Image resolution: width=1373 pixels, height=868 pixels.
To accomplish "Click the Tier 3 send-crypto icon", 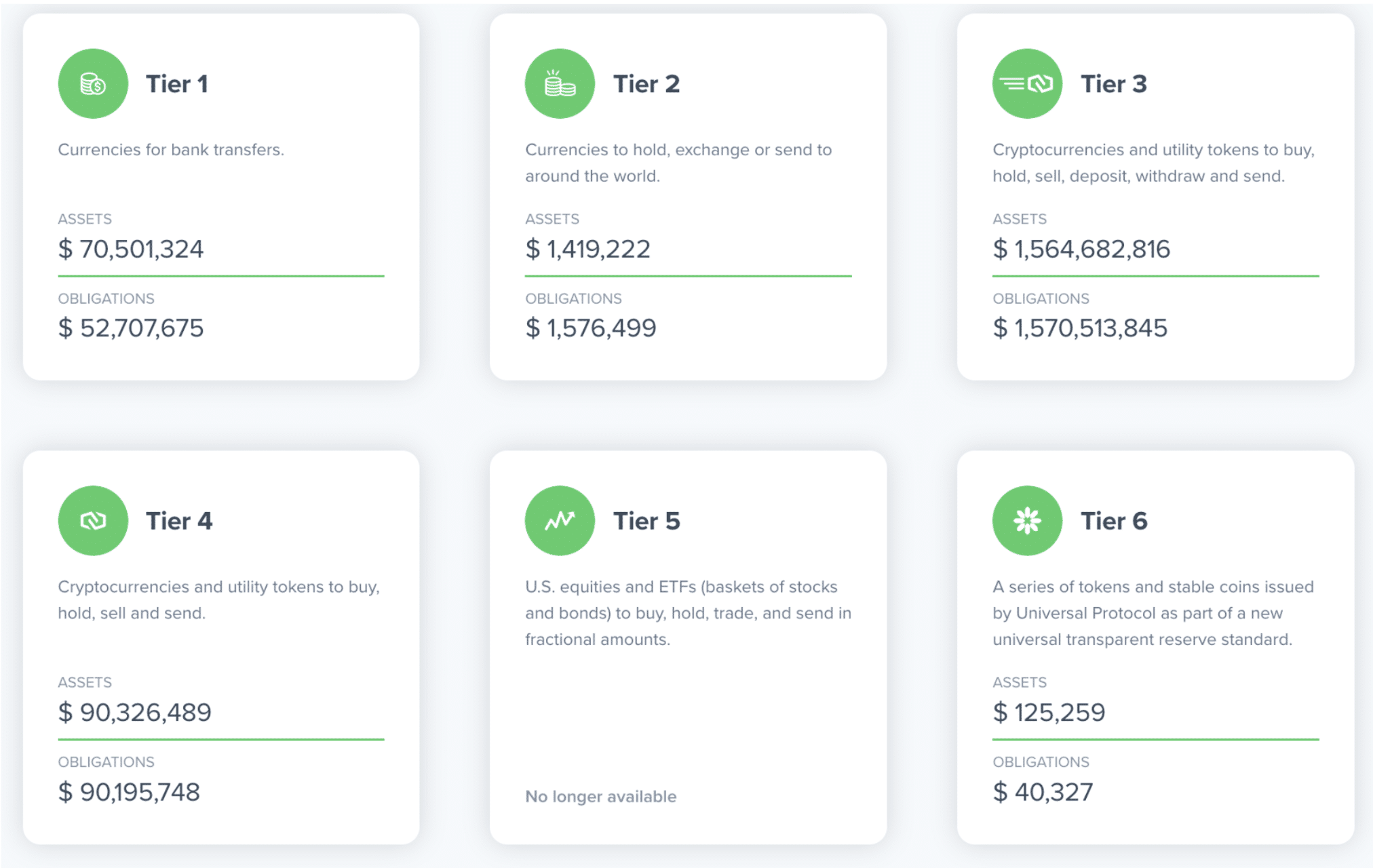I will [x=1027, y=84].
